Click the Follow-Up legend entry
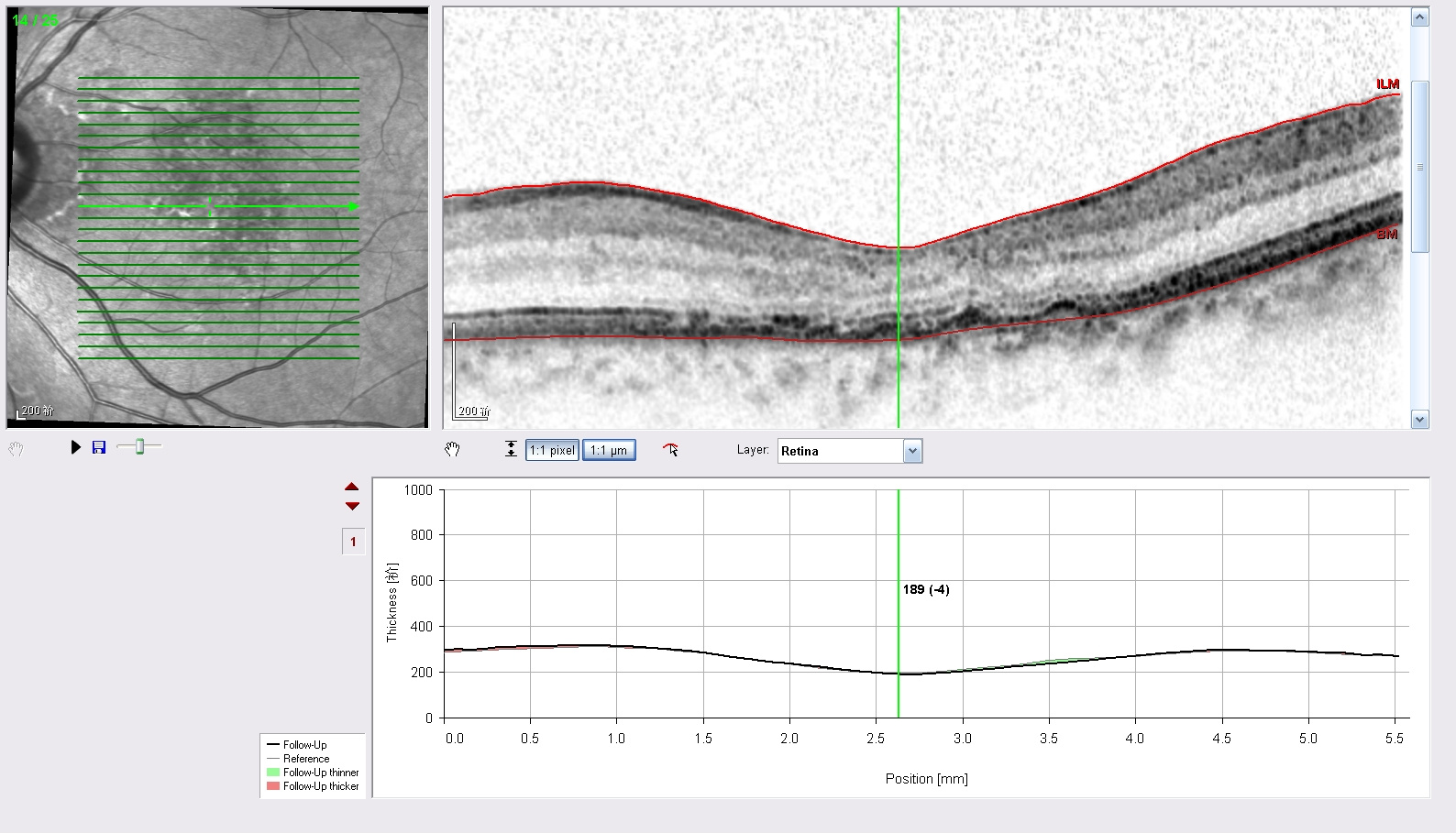 coord(304,745)
